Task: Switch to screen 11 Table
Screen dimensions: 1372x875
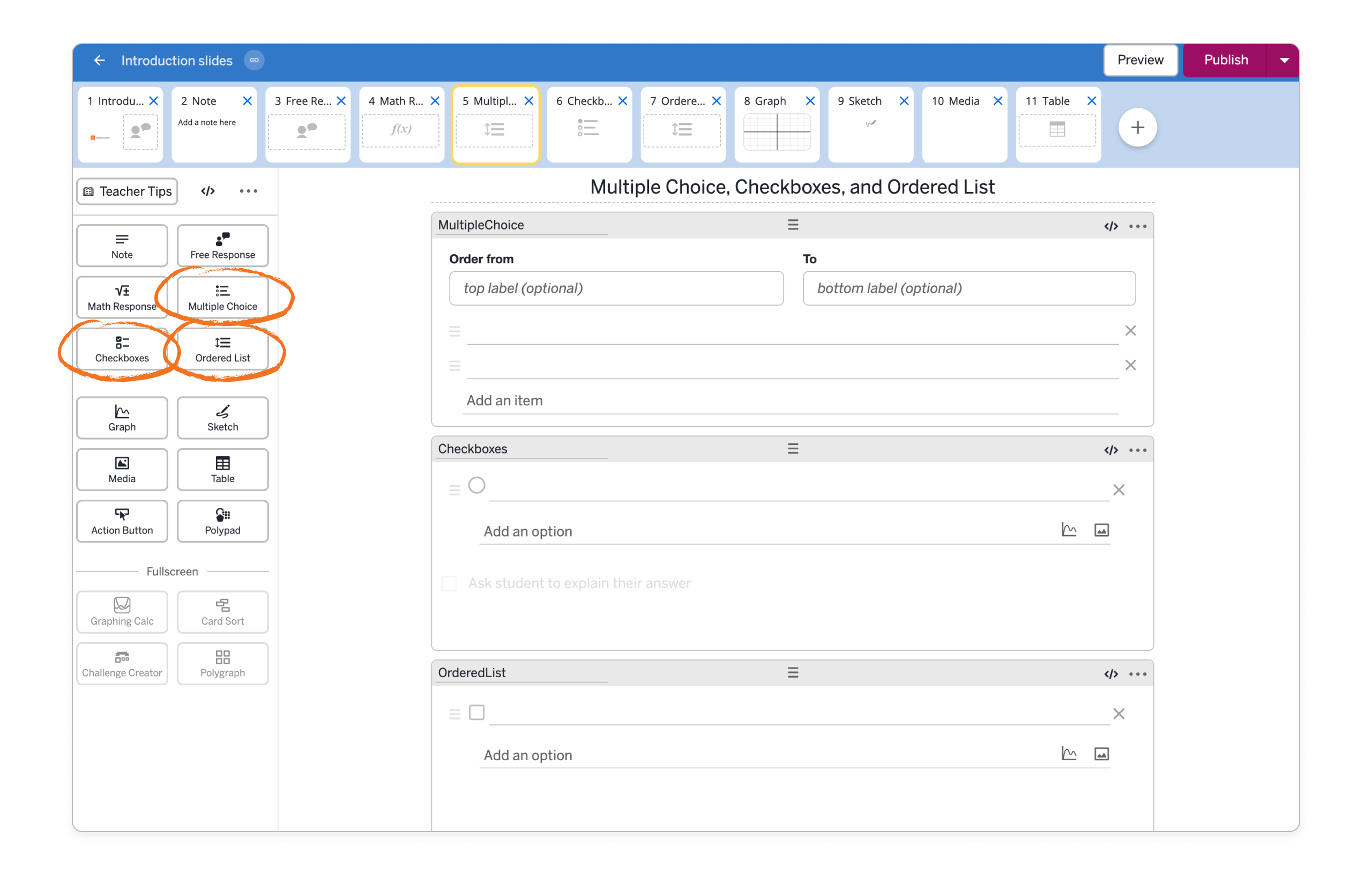Action: [1058, 124]
